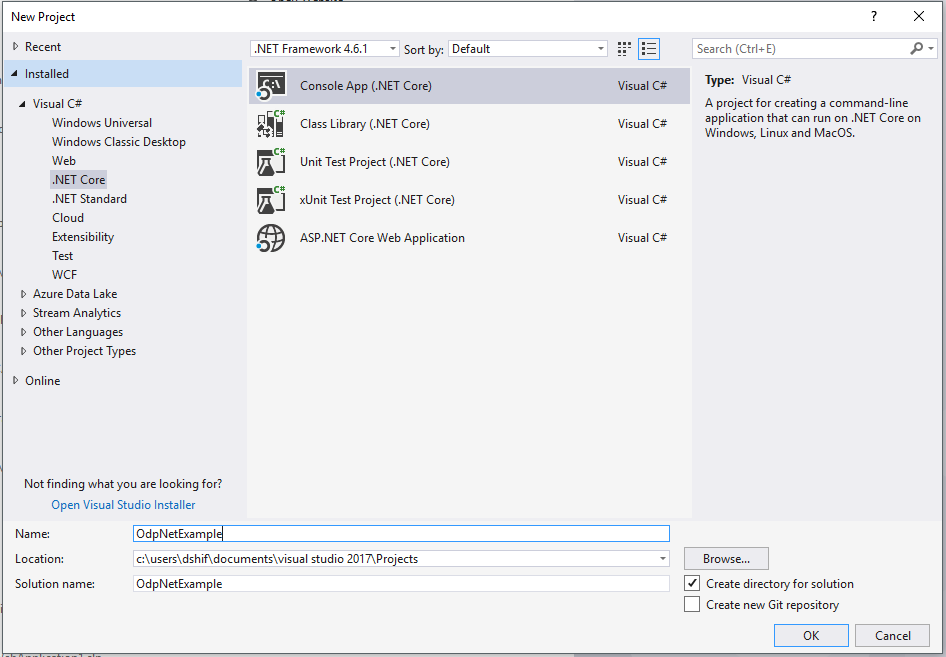Switch to small icons list view
The width and height of the screenshot is (946, 657).
[649, 49]
